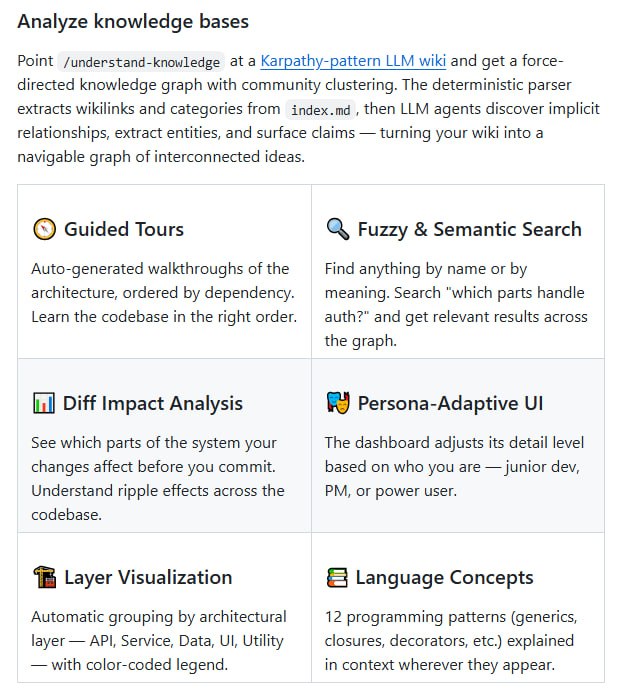Open the Karpathy-pattern LLM wiki link
The image size is (636, 697).
[353, 60]
